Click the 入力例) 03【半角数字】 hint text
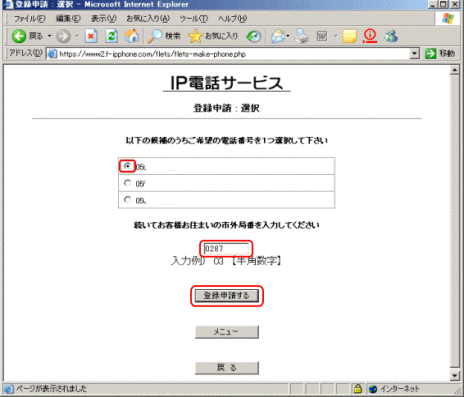 pyautogui.click(x=227, y=261)
